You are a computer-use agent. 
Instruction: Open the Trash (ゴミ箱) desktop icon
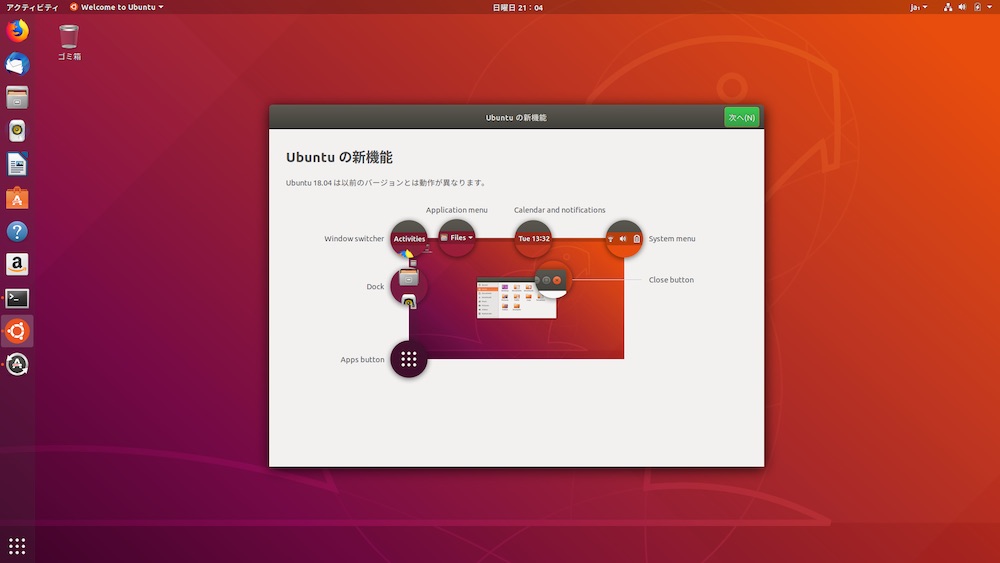[x=69, y=43]
